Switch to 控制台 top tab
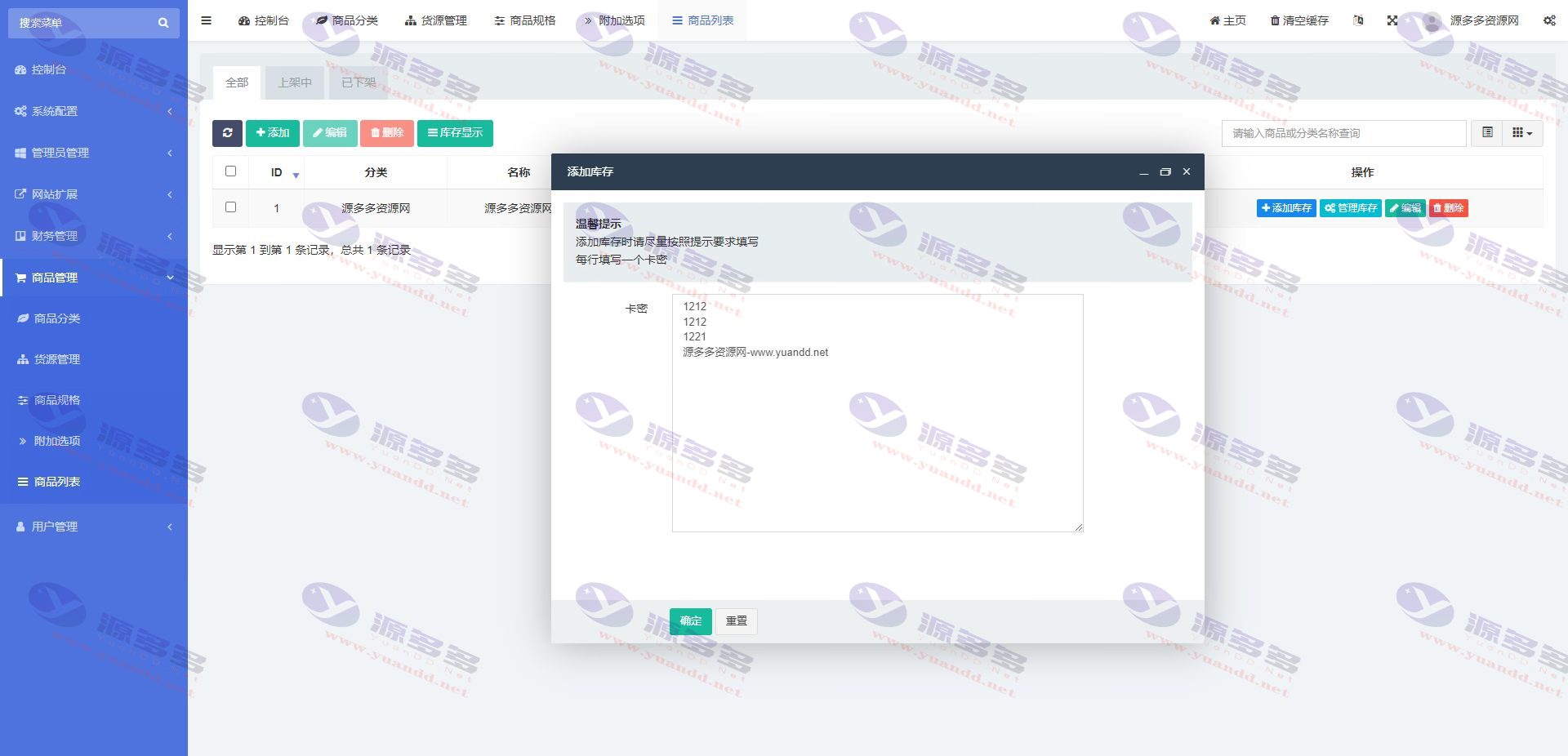The height and width of the screenshot is (756, 1568). [x=264, y=20]
